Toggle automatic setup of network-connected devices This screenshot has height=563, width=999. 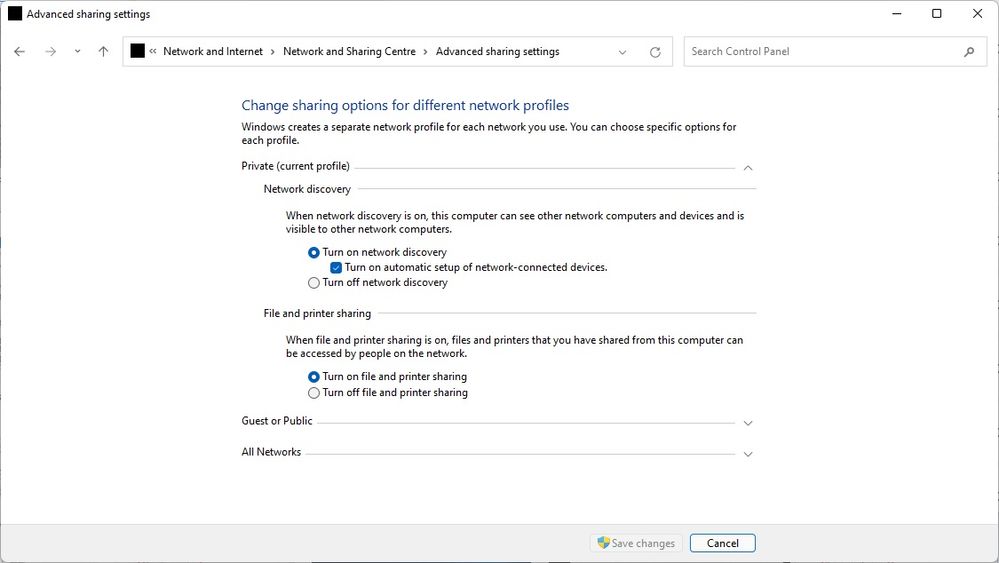[336, 268]
